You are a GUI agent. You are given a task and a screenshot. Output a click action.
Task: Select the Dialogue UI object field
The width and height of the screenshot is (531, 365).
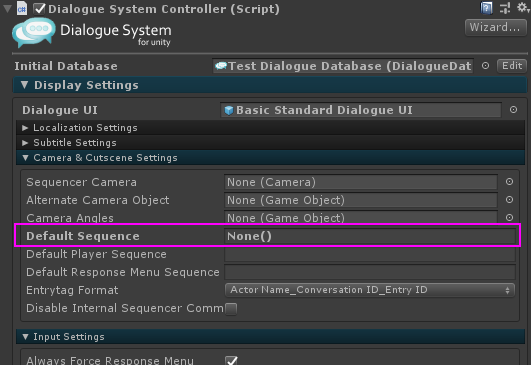point(361,110)
